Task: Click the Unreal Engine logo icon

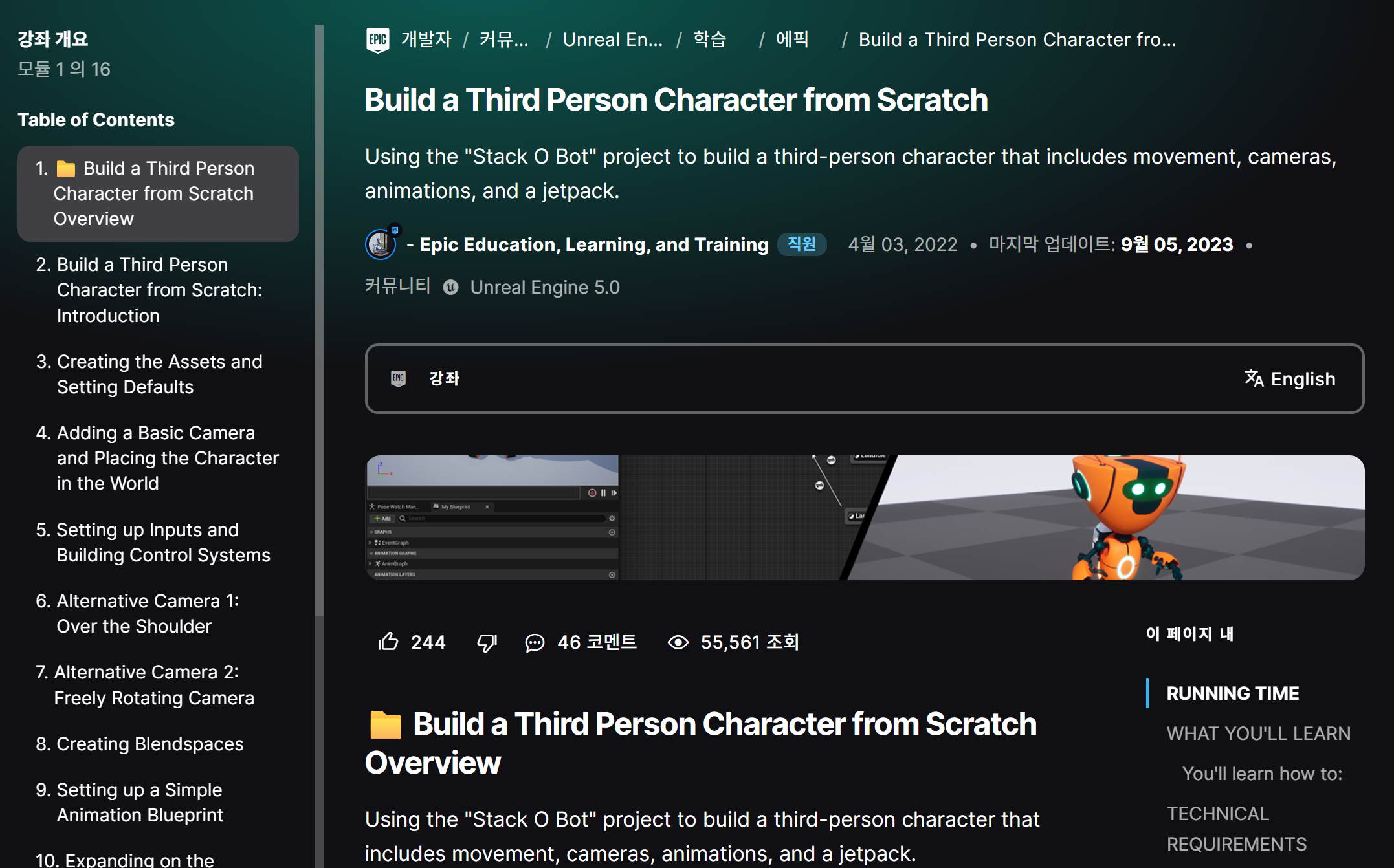Action: click(451, 287)
